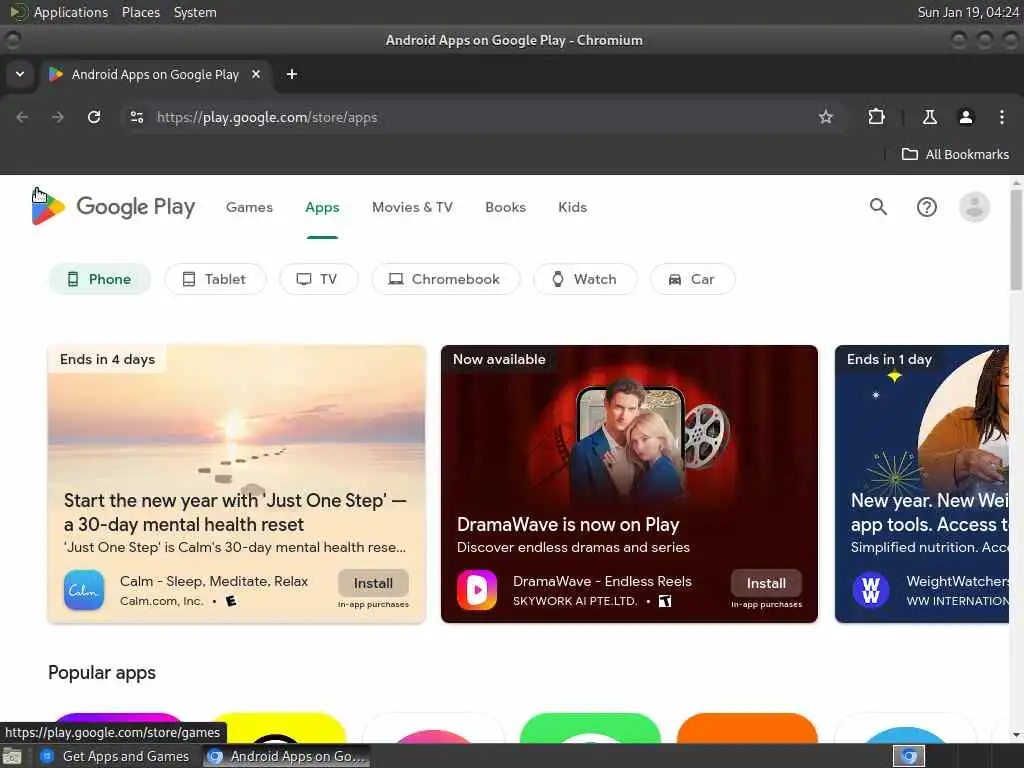Click the WeightWatchers app icon
Viewport: 1024px width, 768px height.
pyautogui.click(x=871, y=590)
